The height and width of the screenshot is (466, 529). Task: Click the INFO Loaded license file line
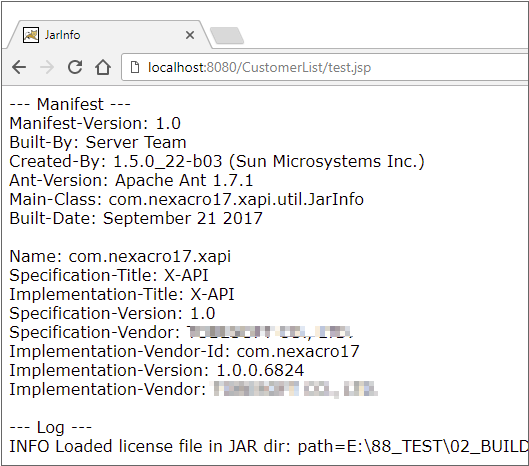[269, 446]
